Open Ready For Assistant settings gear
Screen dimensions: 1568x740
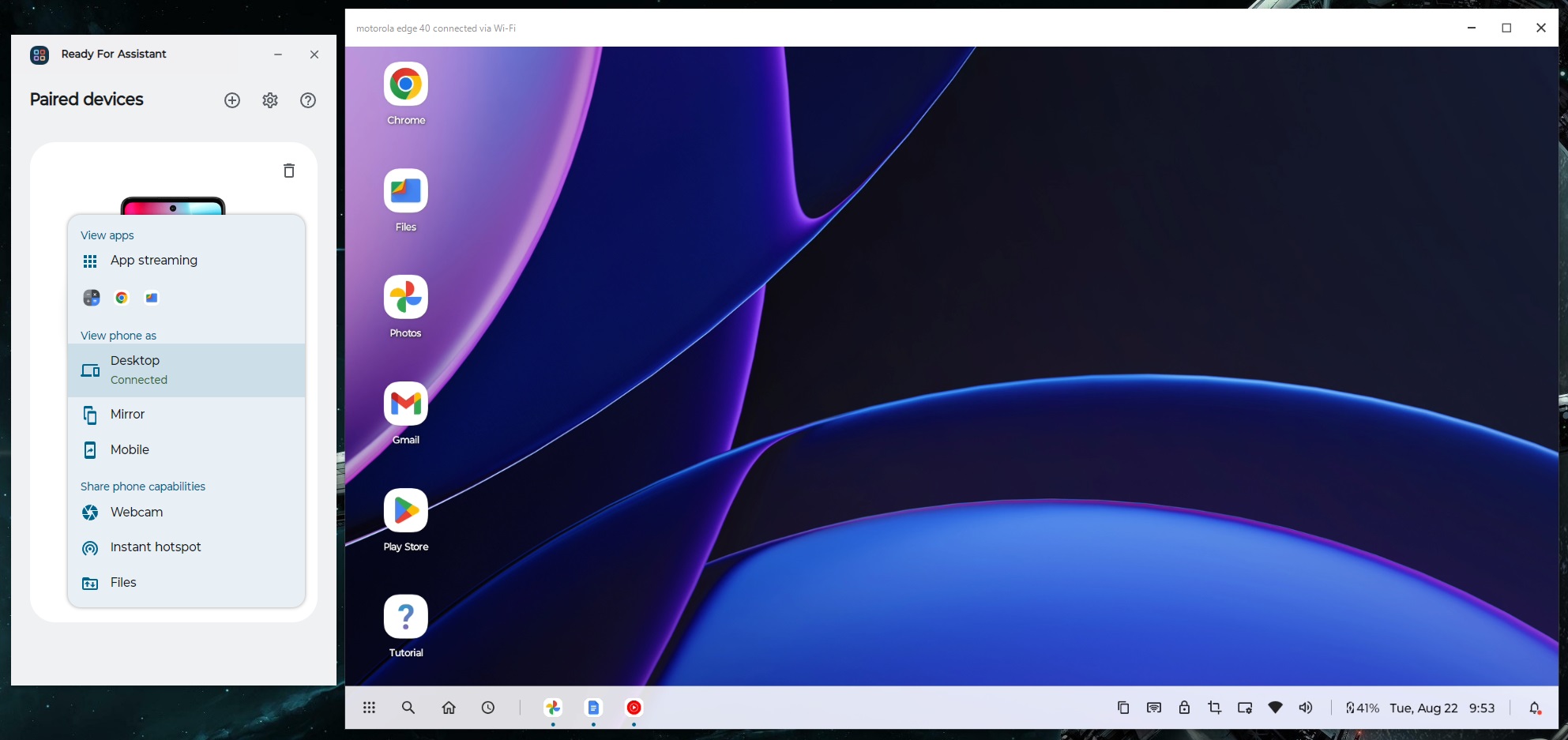(x=270, y=100)
